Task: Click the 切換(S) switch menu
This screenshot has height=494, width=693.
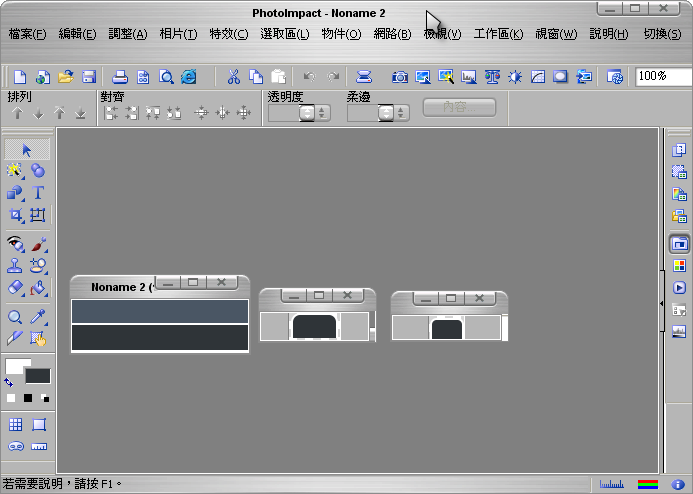Action: 662,34
